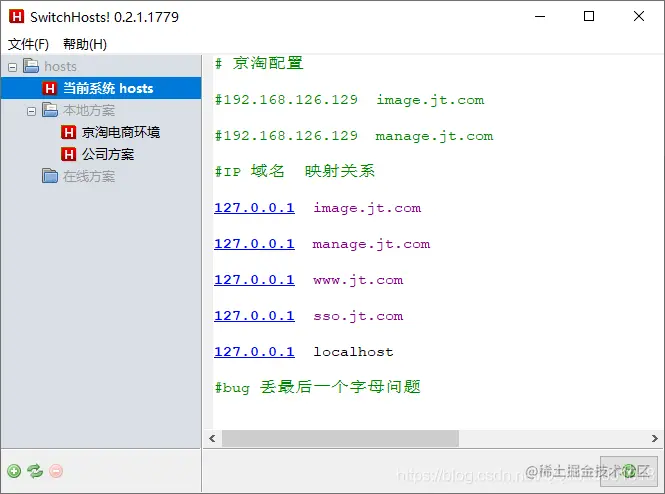
Task: Click the 127.0.0.1 link before image.jt.com
Action: click(x=254, y=208)
